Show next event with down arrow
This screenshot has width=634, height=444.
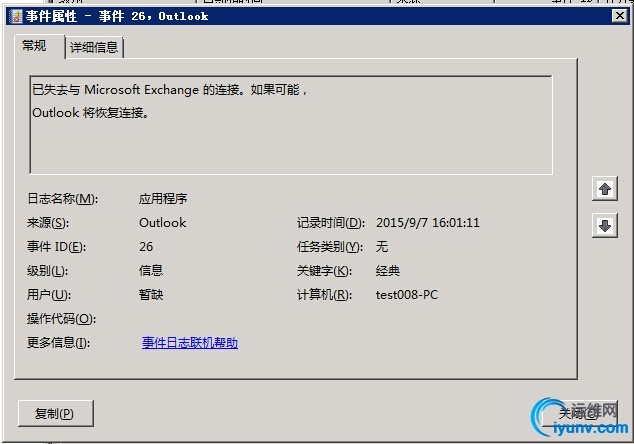click(x=605, y=226)
